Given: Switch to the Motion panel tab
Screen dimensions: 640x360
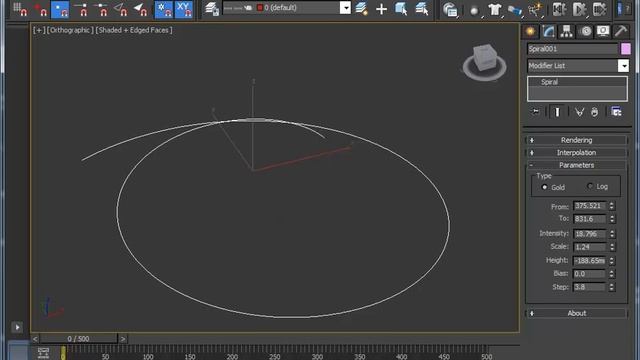Looking at the screenshot, I should (585, 31).
